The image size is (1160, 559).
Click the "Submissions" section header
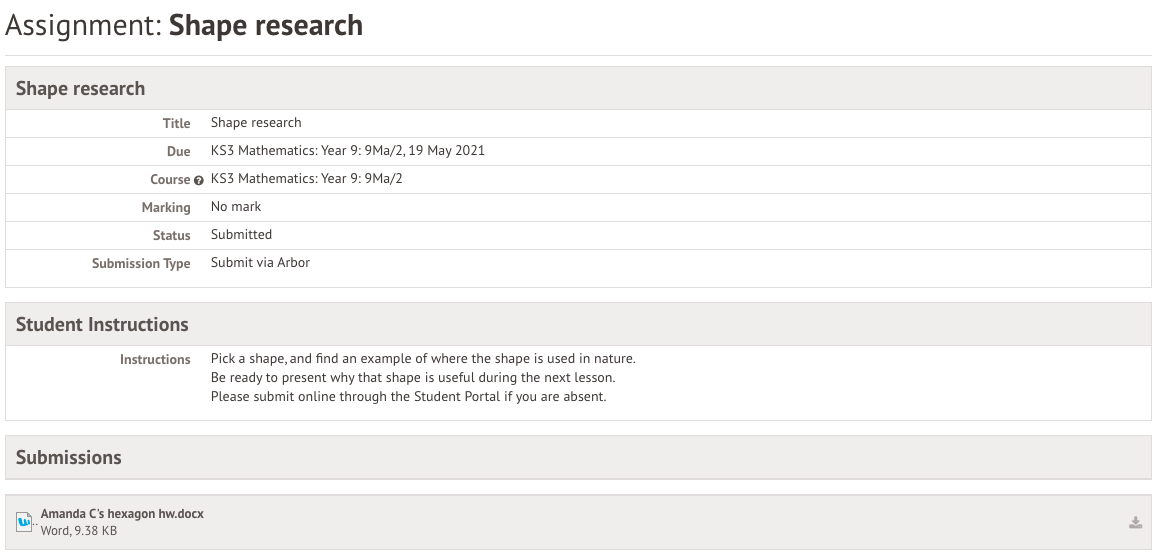pyautogui.click(x=68, y=457)
